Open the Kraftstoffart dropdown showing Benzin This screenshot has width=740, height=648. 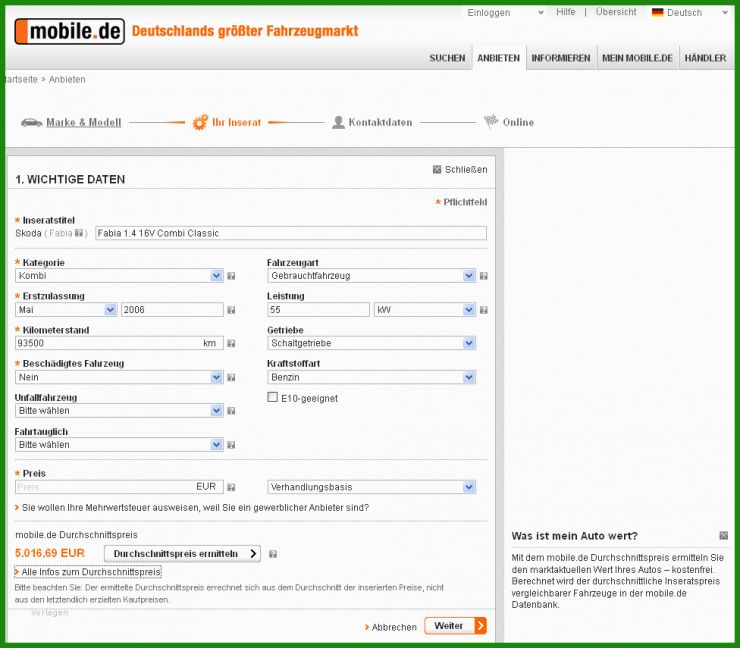tap(371, 378)
